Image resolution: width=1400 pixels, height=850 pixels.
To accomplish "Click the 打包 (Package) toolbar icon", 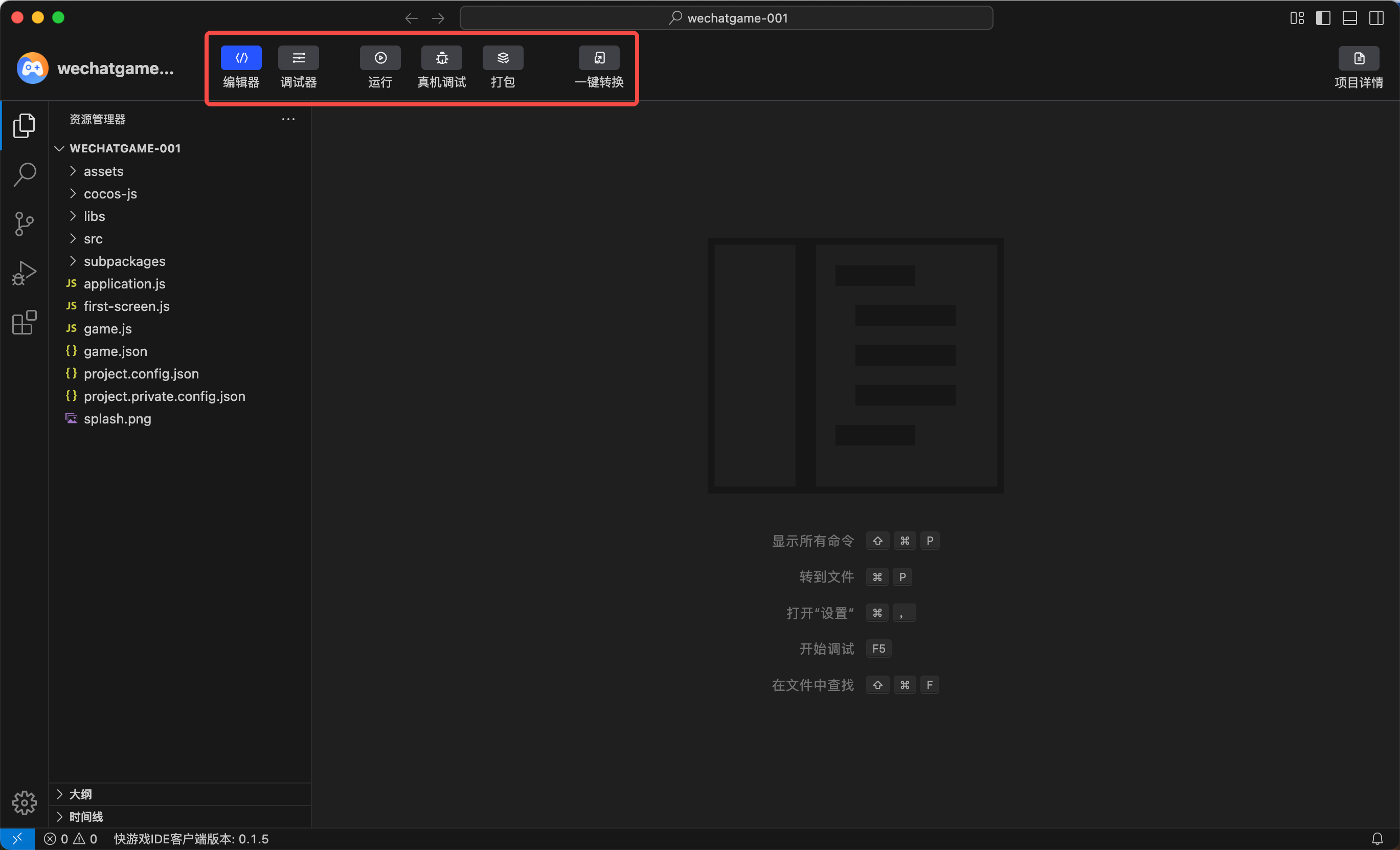I will coord(503,58).
